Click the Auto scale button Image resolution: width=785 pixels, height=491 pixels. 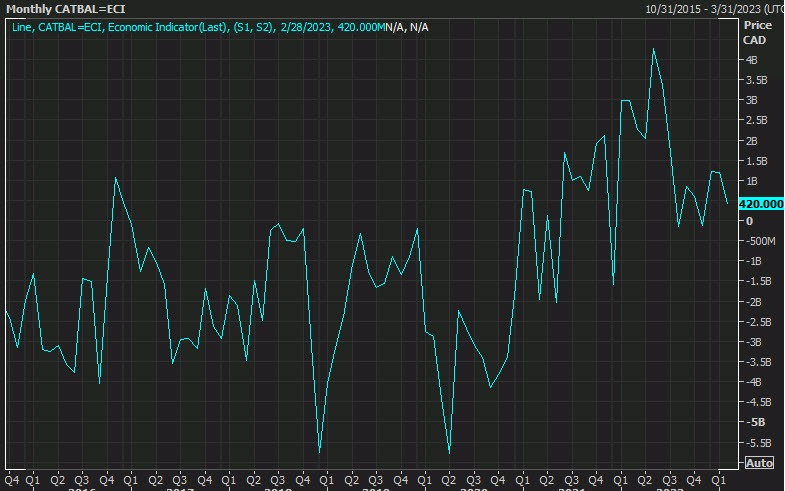pyautogui.click(x=759, y=463)
